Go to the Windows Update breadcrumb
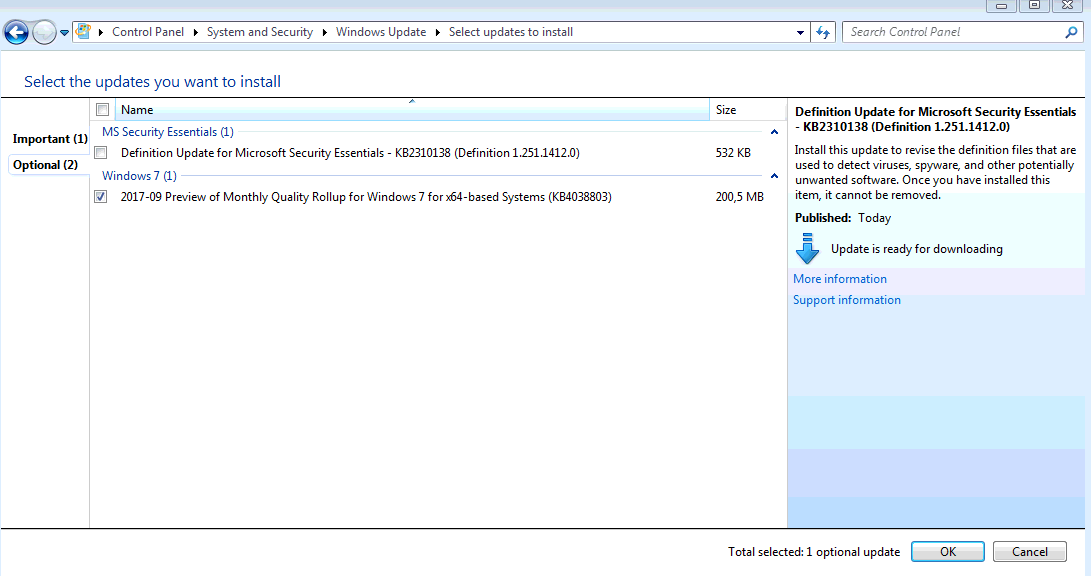 tap(381, 32)
